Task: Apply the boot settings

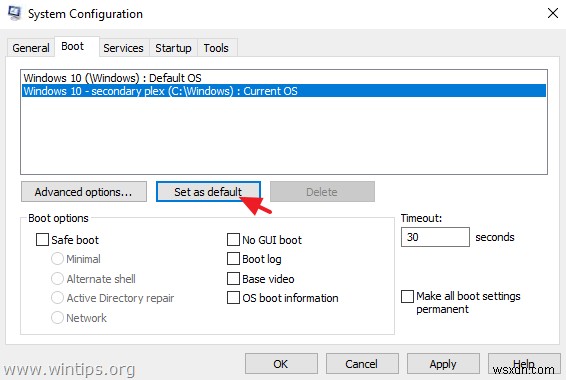Action: click(443, 364)
